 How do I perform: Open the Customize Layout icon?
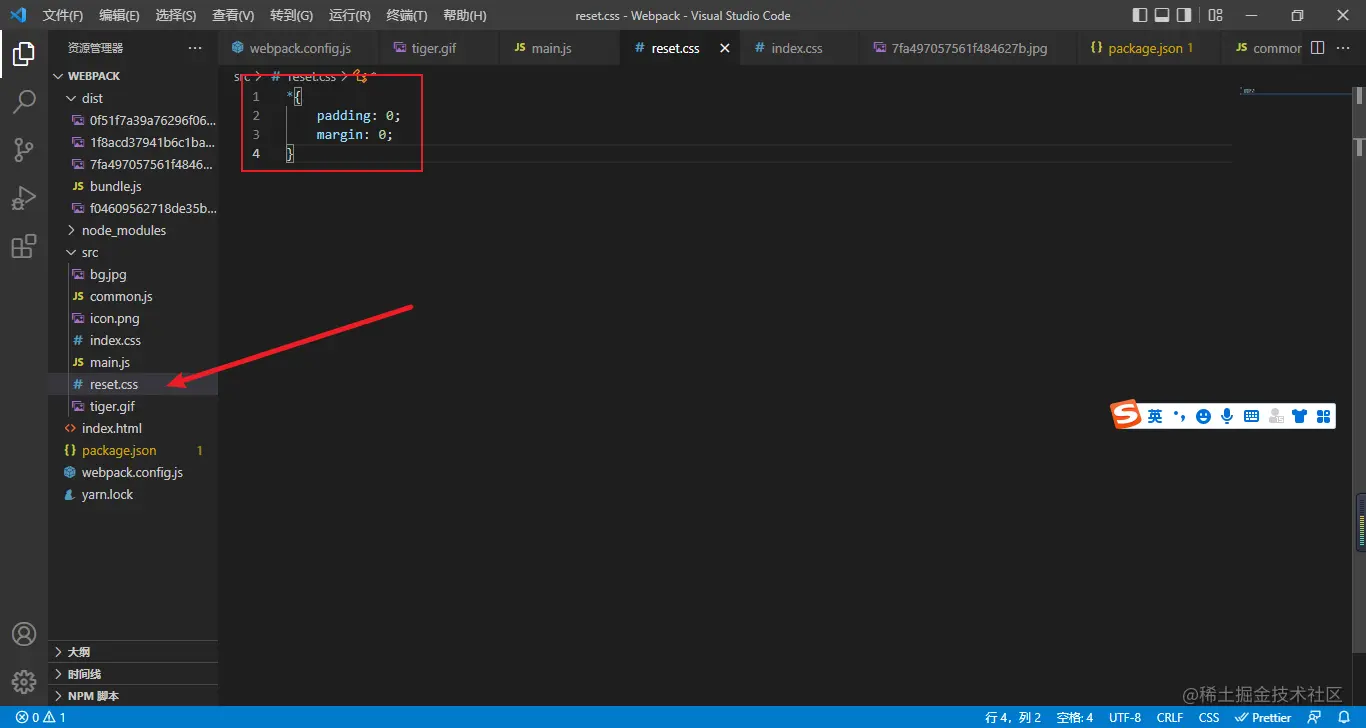pyautogui.click(x=1215, y=15)
